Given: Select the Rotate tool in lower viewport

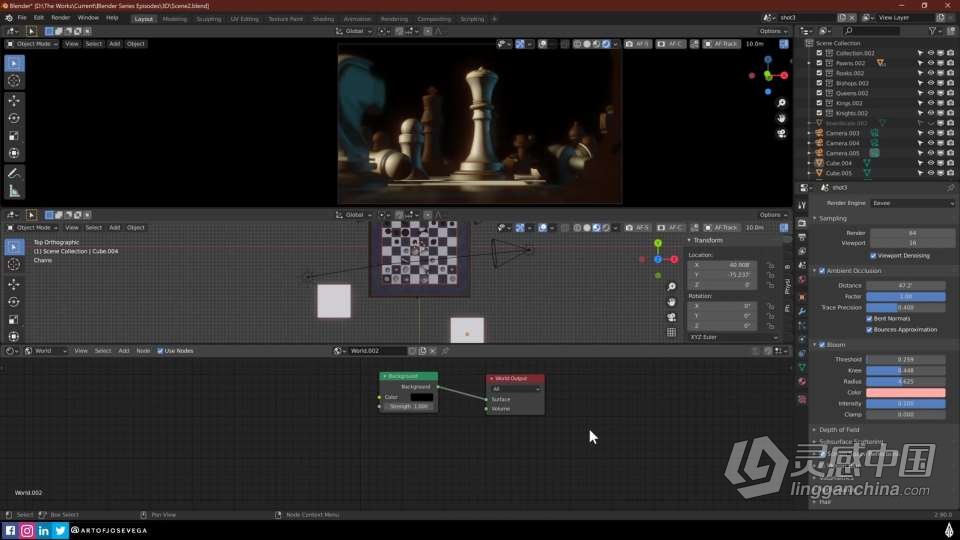Looking at the screenshot, I should 14,302.
